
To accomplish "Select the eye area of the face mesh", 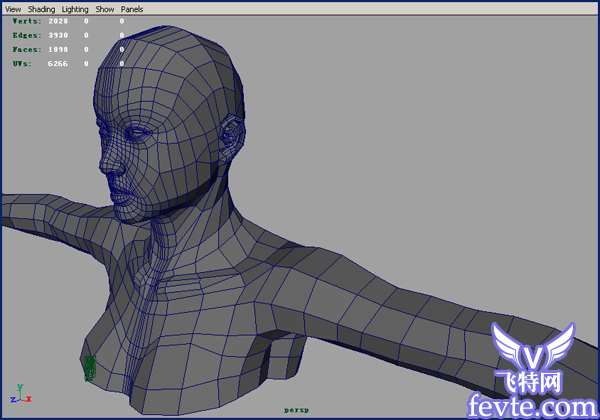I will (138, 133).
